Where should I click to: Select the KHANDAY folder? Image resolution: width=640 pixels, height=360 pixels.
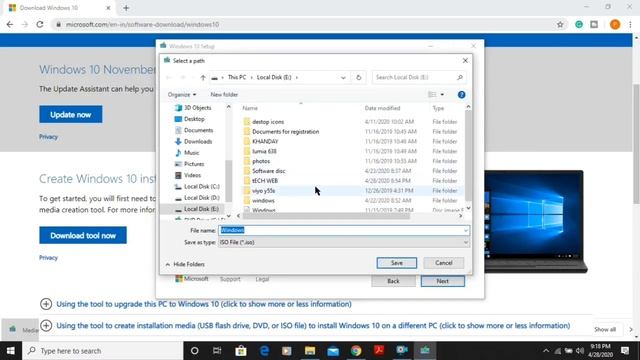(x=265, y=141)
